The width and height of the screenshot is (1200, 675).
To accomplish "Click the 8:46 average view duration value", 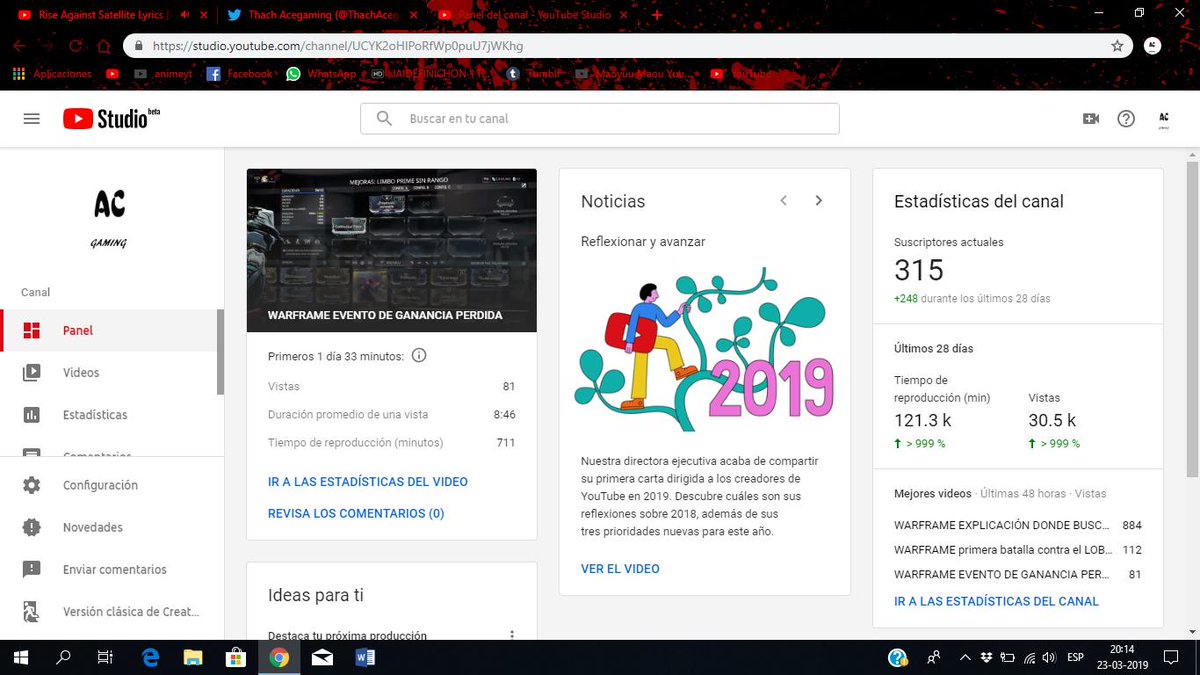I will [x=504, y=414].
